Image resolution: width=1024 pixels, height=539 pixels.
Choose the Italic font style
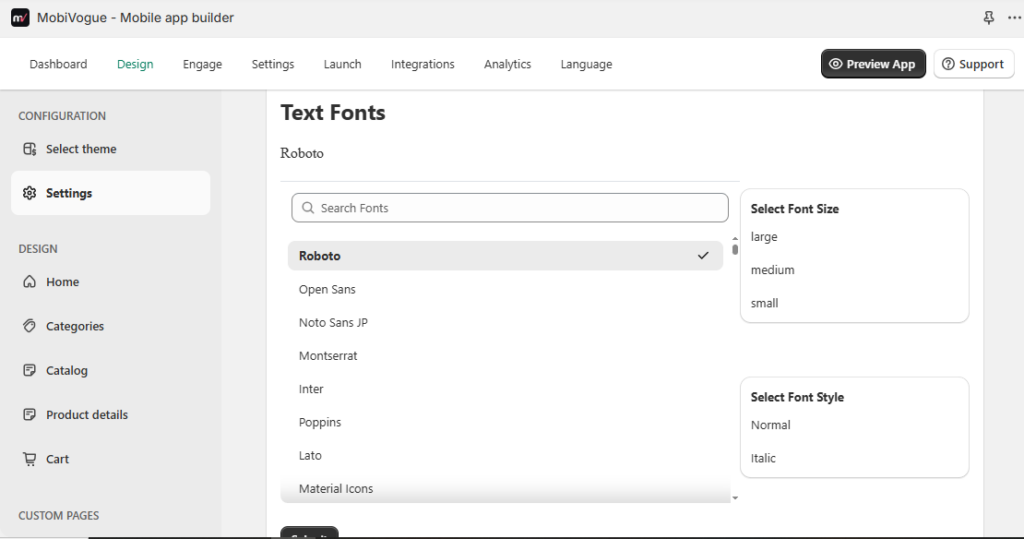763,458
